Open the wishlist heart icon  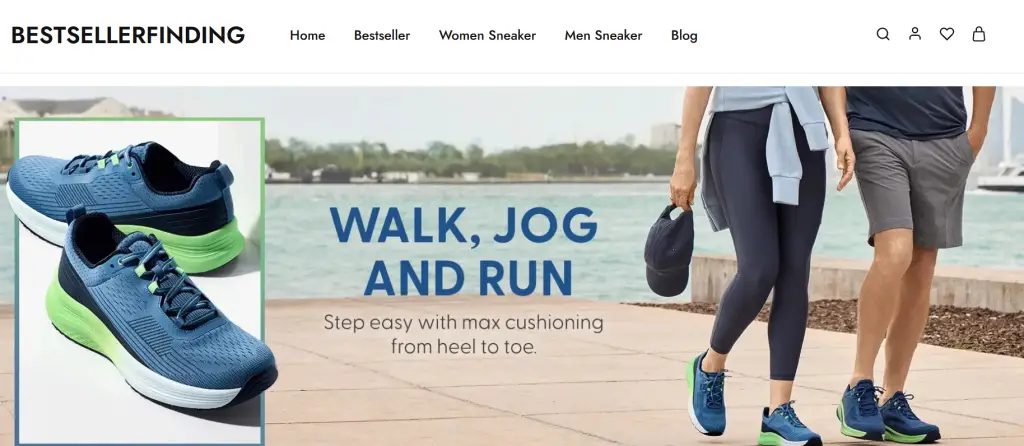pyautogui.click(x=947, y=34)
